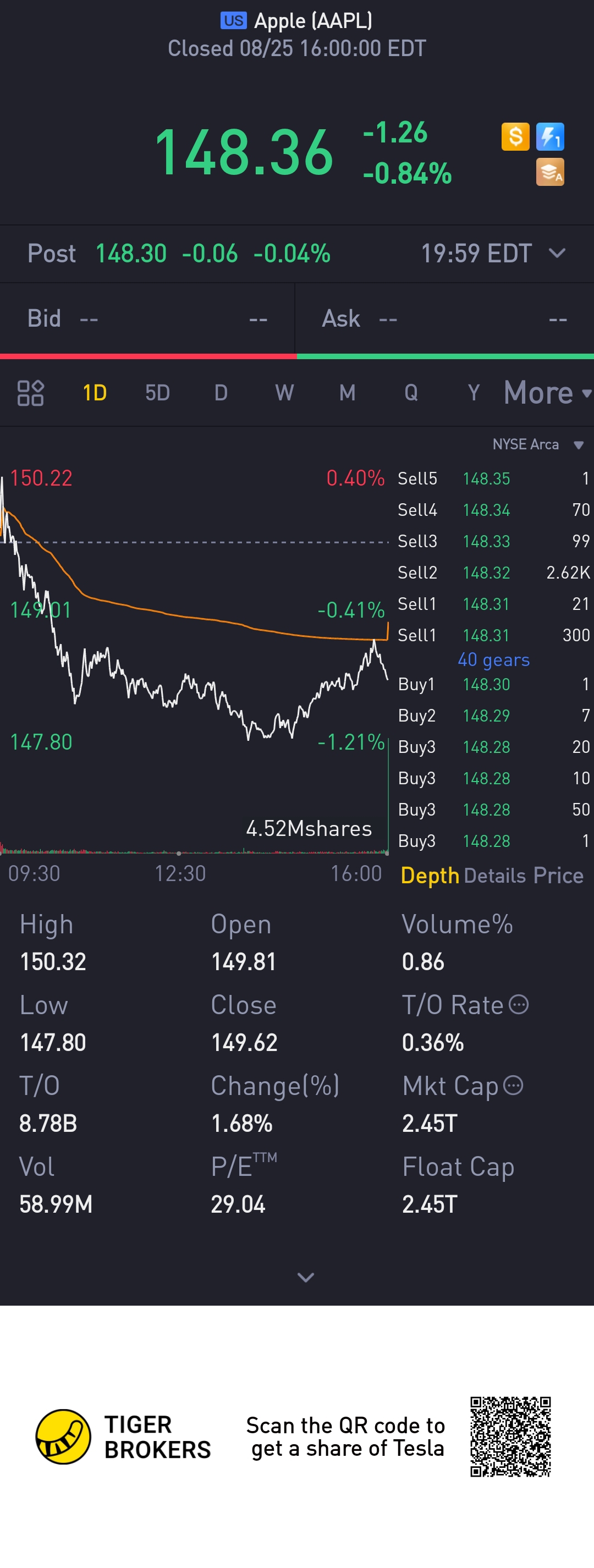Tap the Open 149.81 value
This screenshot has height=1568, width=594.
click(244, 962)
